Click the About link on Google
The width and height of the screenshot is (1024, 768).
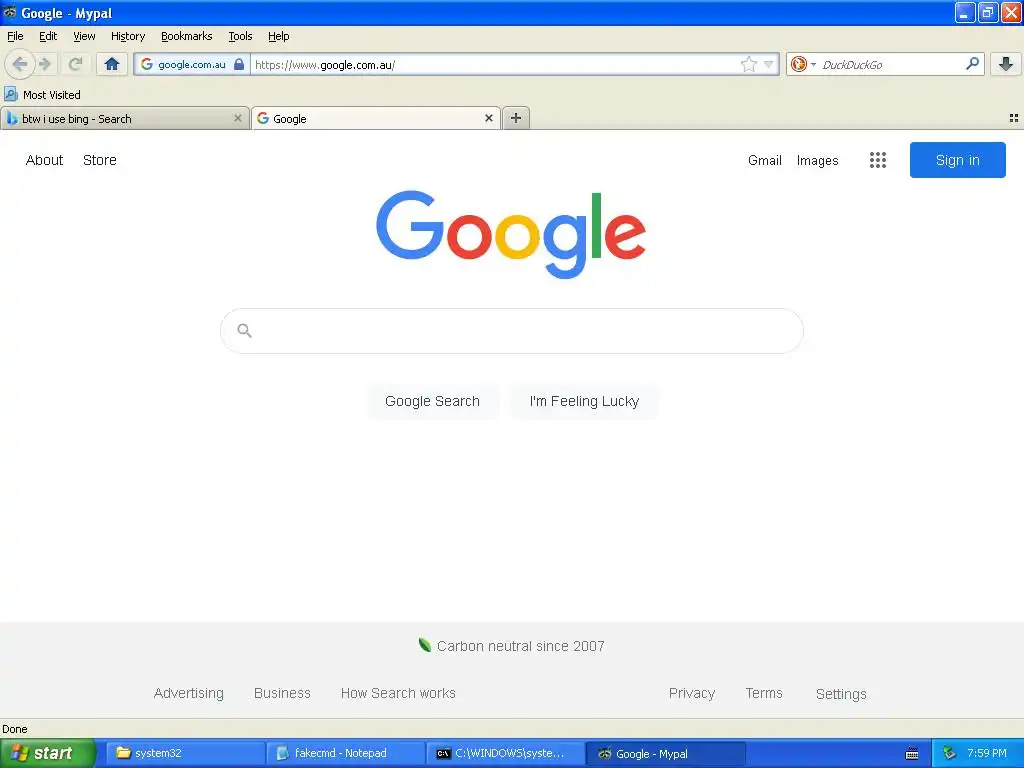pos(44,160)
